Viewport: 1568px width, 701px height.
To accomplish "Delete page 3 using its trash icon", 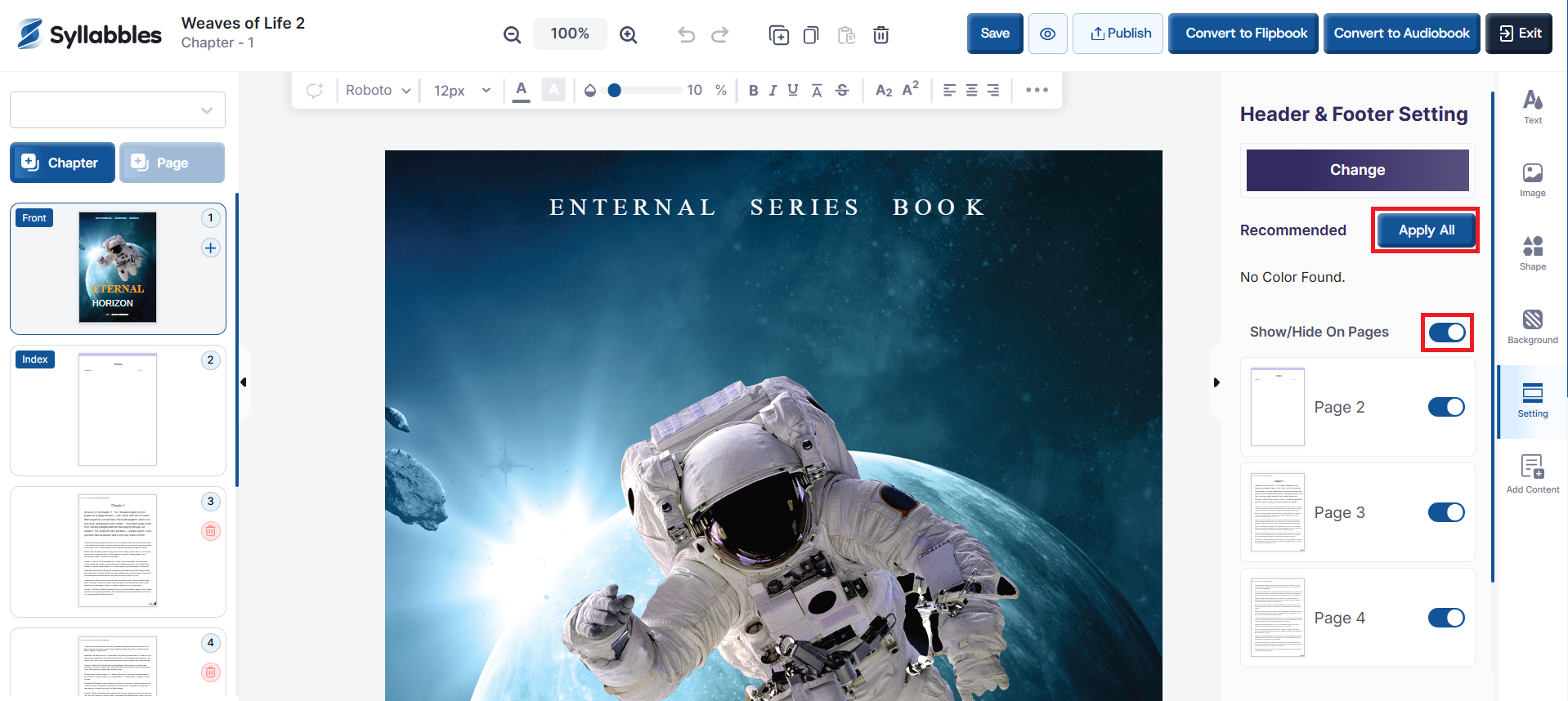I will tap(210, 531).
